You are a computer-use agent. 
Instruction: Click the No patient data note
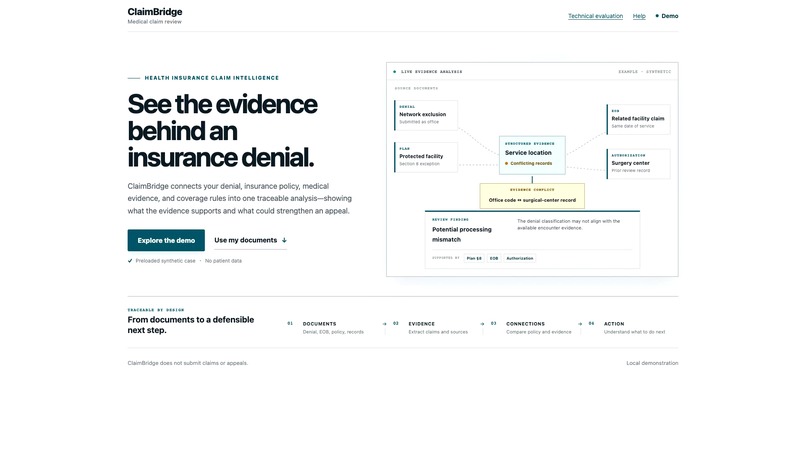223,261
